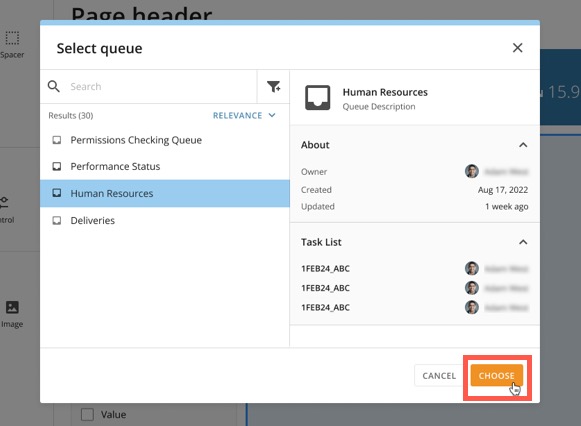This screenshot has height=426, width=581.
Task: Click large Human Resources queue icon
Action: (318, 98)
